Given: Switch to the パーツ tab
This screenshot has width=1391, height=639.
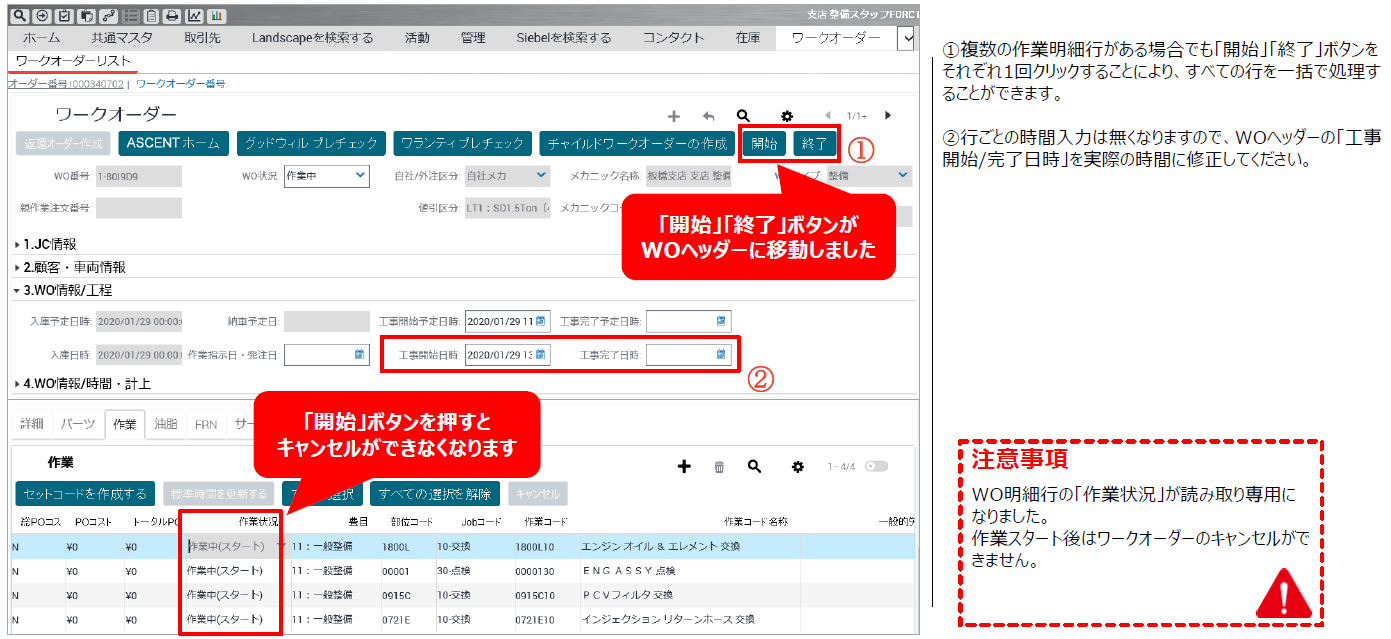Looking at the screenshot, I should click(x=77, y=424).
